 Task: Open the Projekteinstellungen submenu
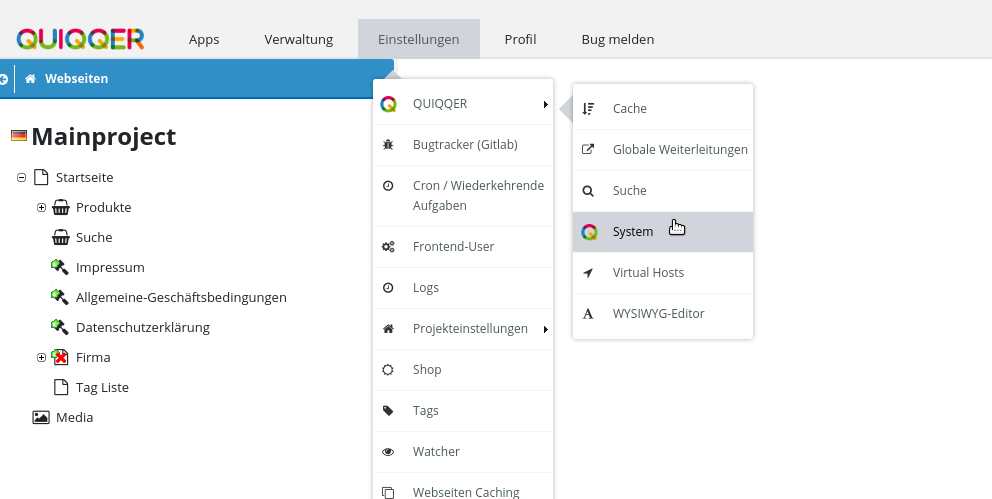pyautogui.click(x=470, y=329)
